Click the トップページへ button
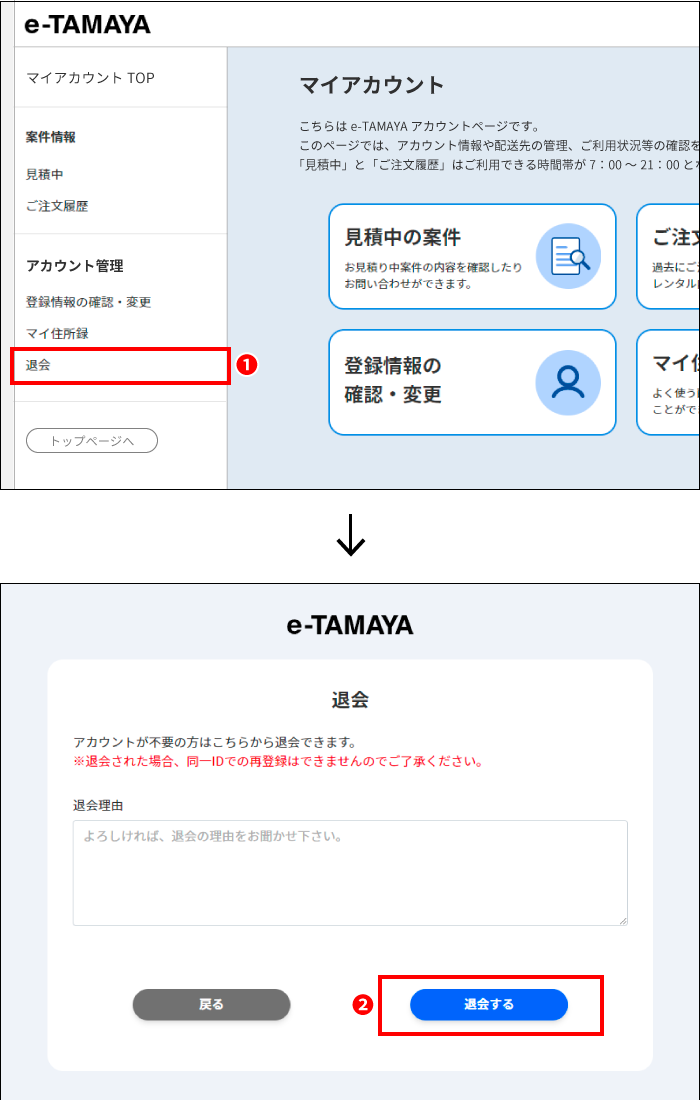 (x=92, y=441)
